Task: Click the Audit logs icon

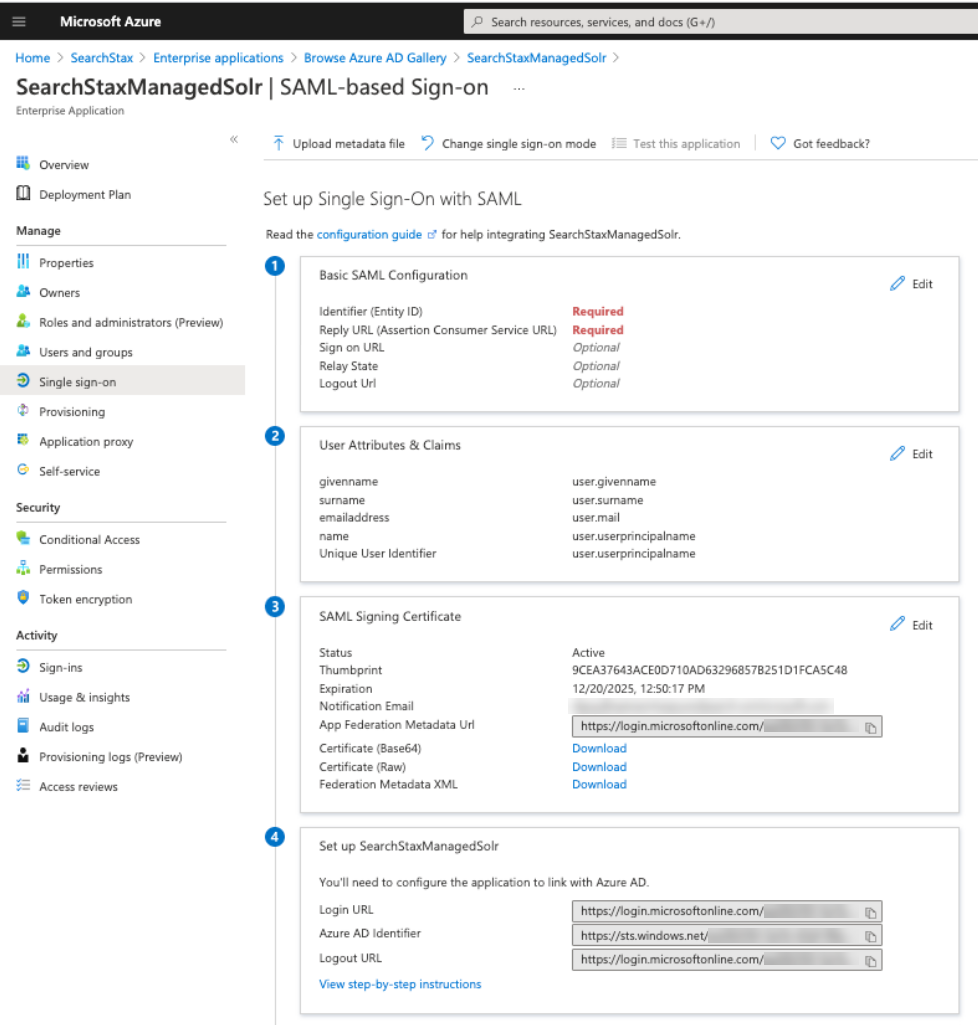Action: click(23, 726)
